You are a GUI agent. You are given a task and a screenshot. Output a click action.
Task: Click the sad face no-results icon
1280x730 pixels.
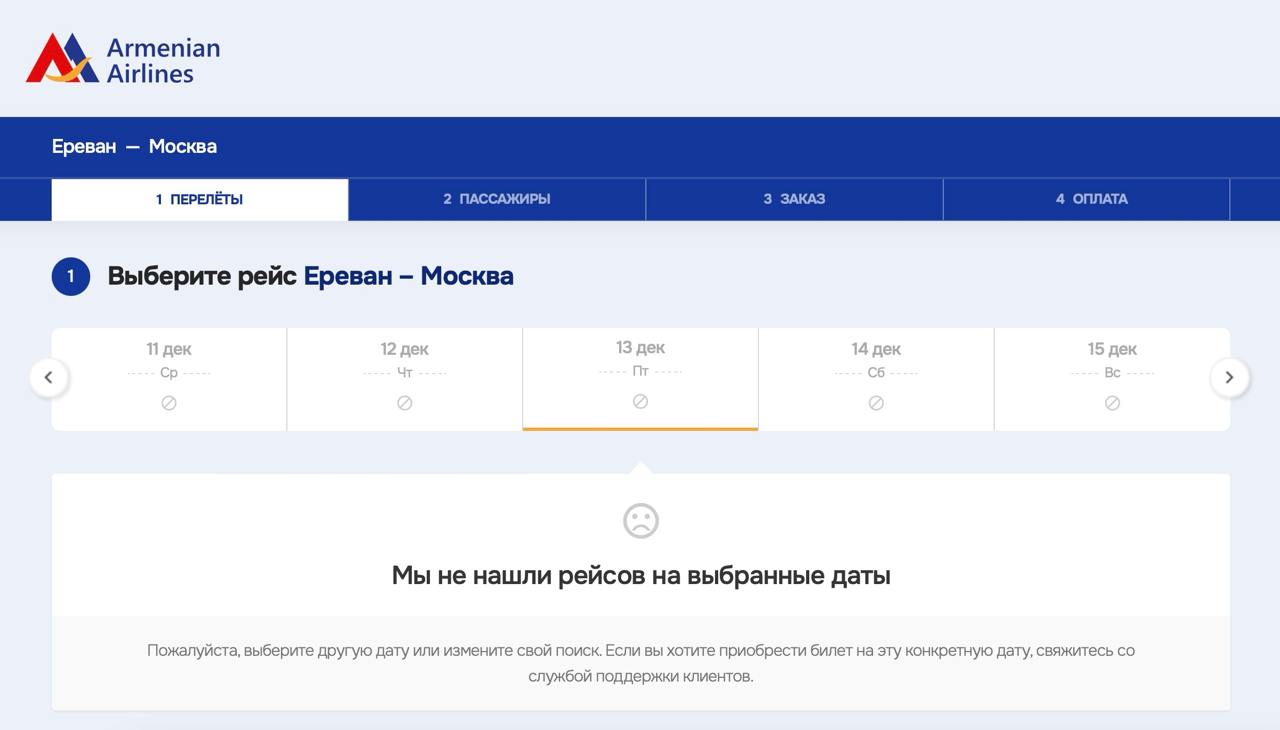tap(641, 520)
